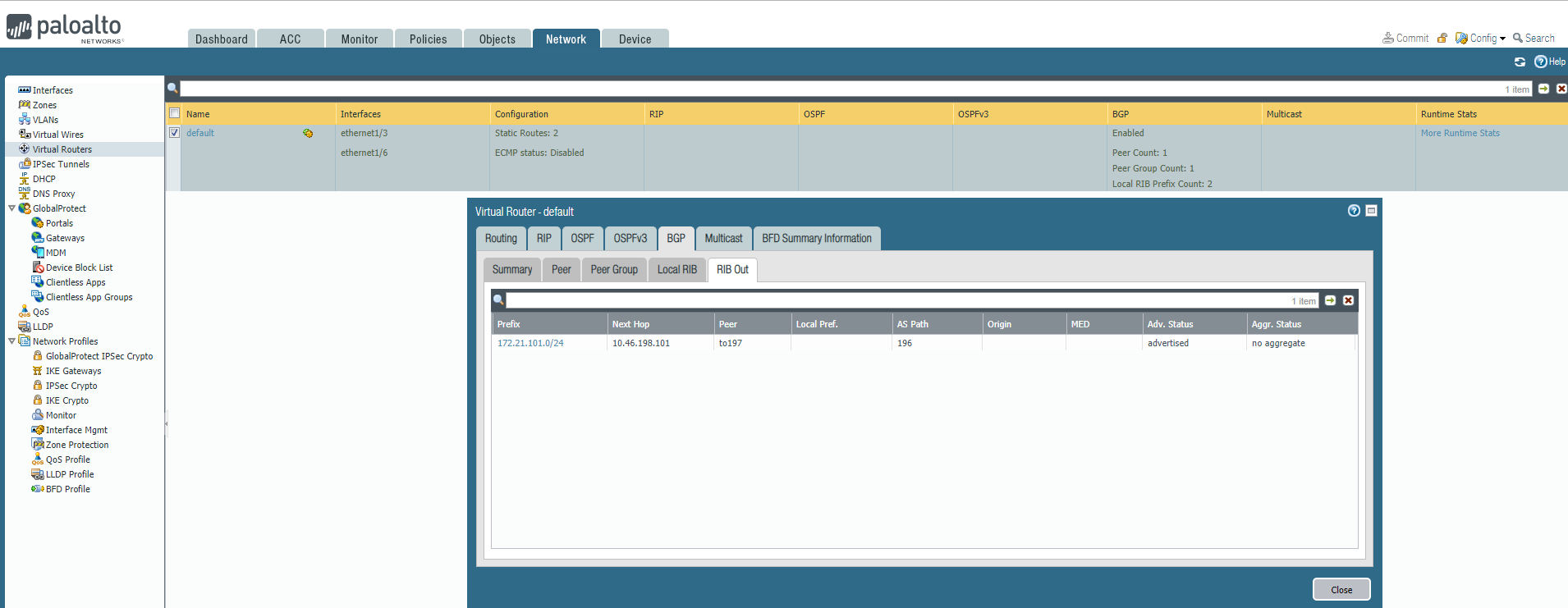The width and height of the screenshot is (1568, 608).
Task: Click the Interface Mgmt icon
Action: [x=38, y=430]
